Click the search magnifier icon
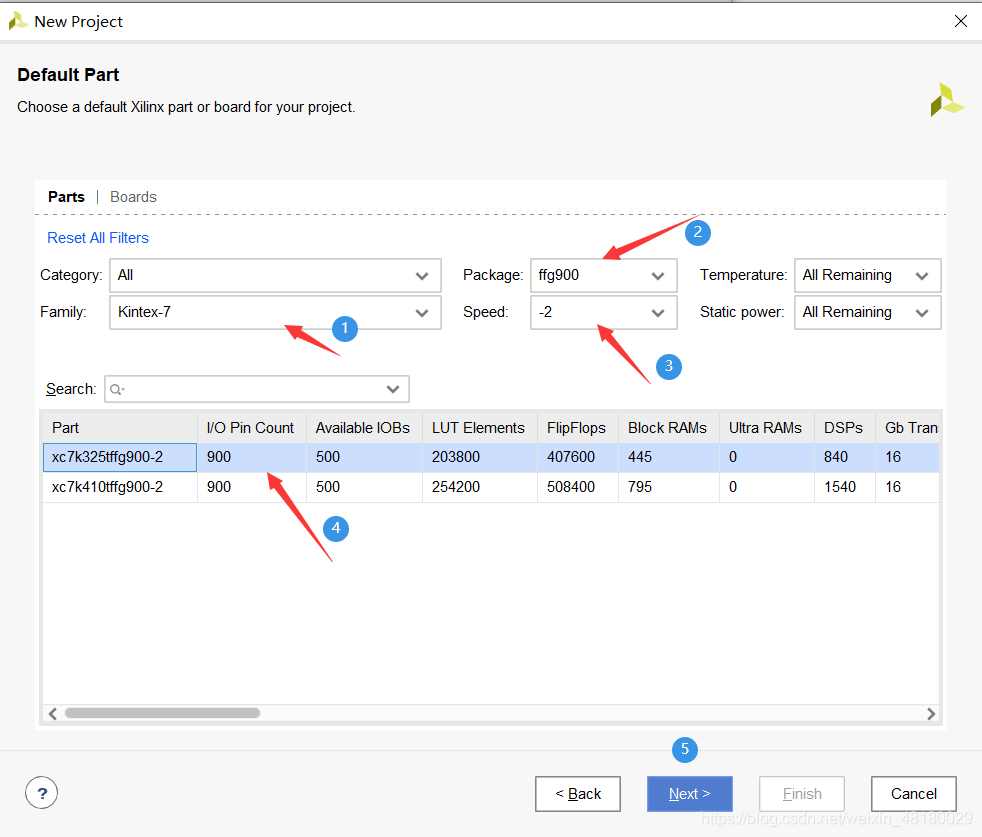982x837 pixels. point(116,390)
